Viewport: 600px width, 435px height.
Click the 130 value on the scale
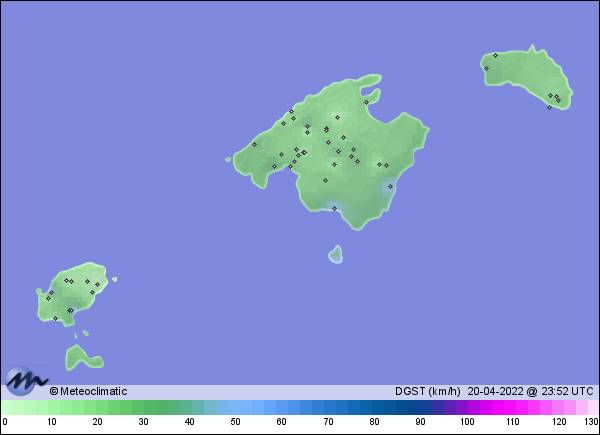(x=591, y=422)
